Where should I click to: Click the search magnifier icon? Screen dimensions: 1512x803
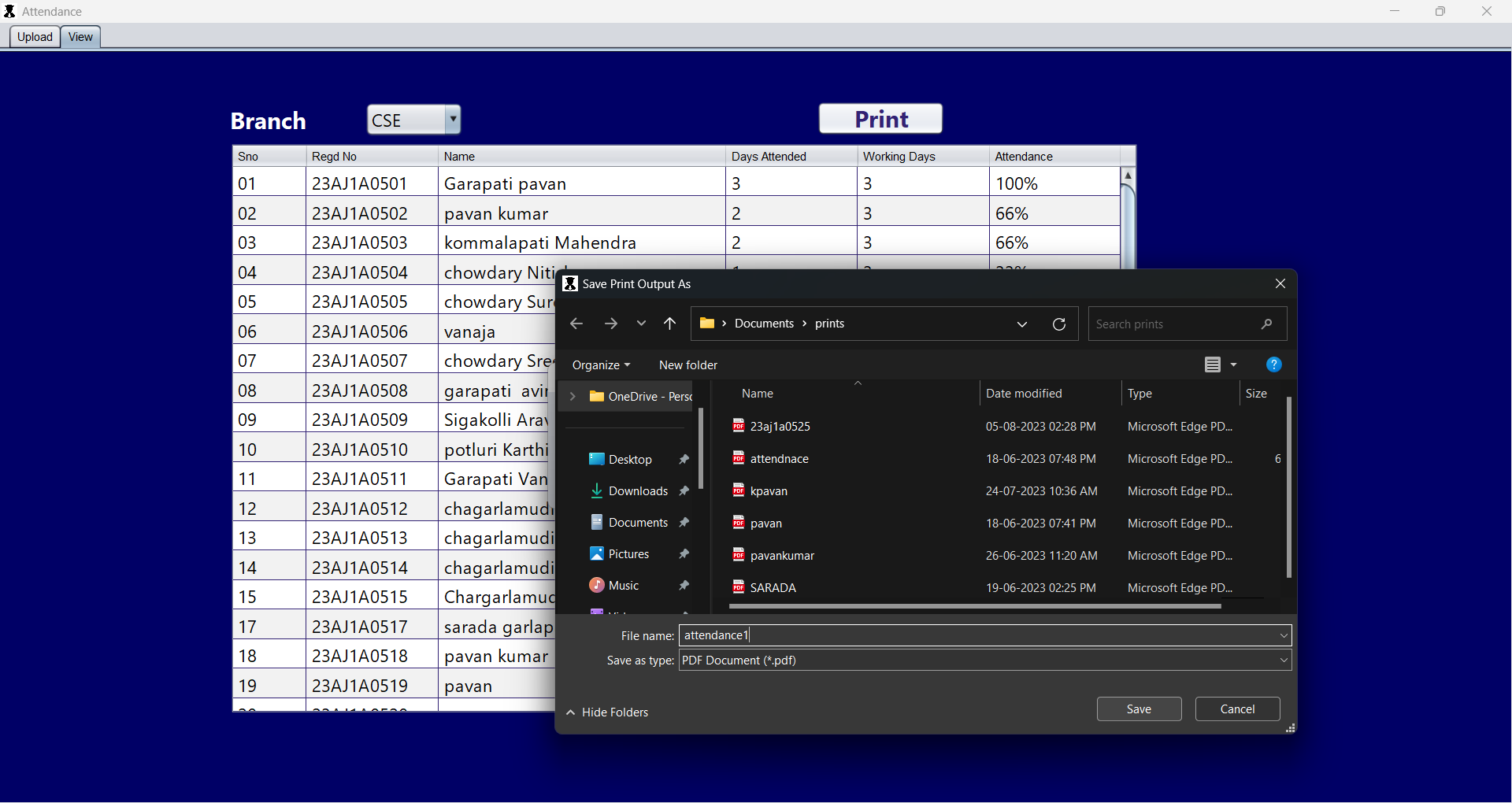(1266, 324)
